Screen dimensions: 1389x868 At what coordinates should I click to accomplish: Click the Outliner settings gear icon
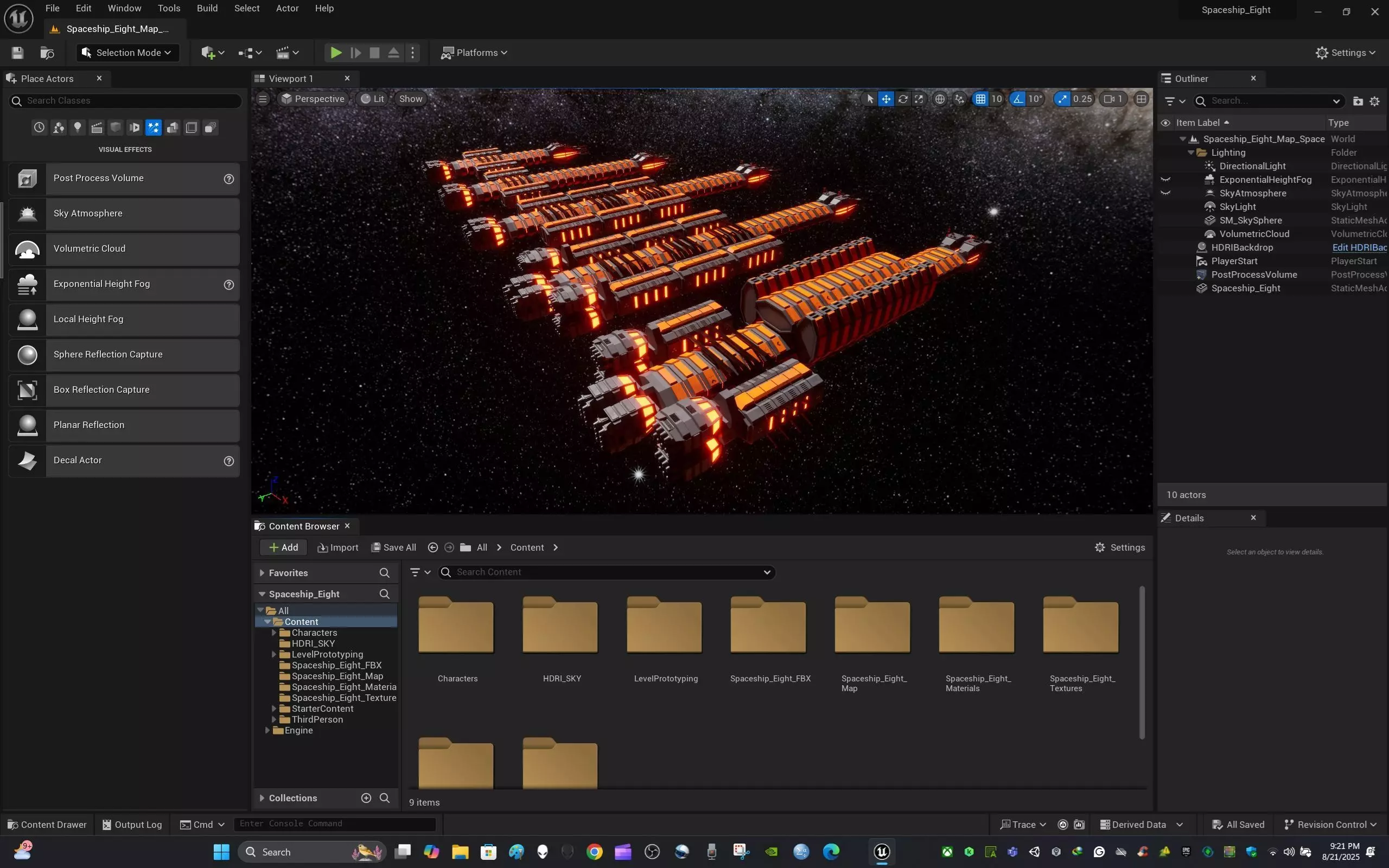point(1375,101)
